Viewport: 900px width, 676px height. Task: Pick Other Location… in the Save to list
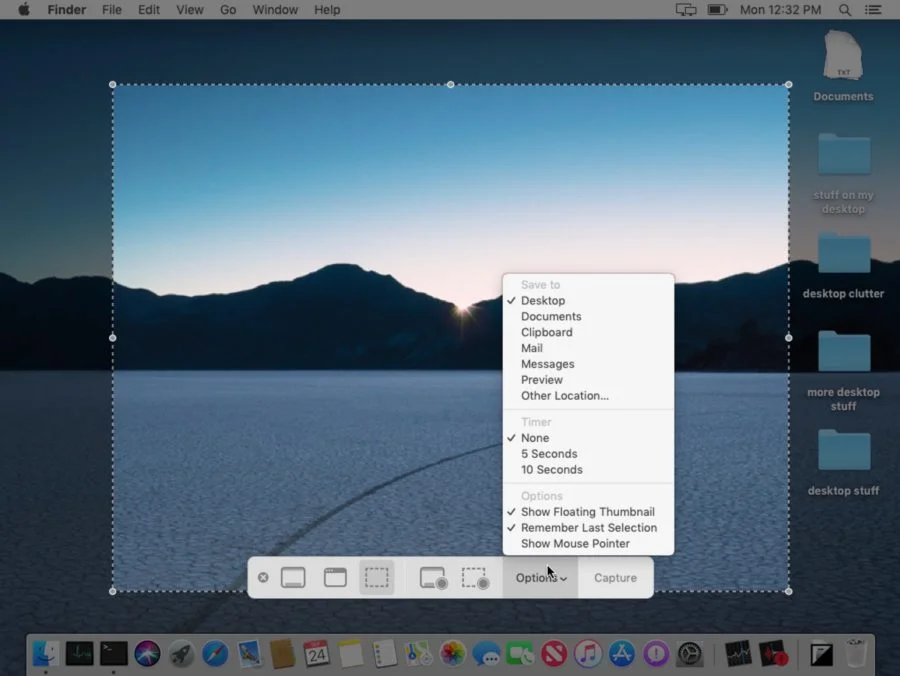point(588,396)
